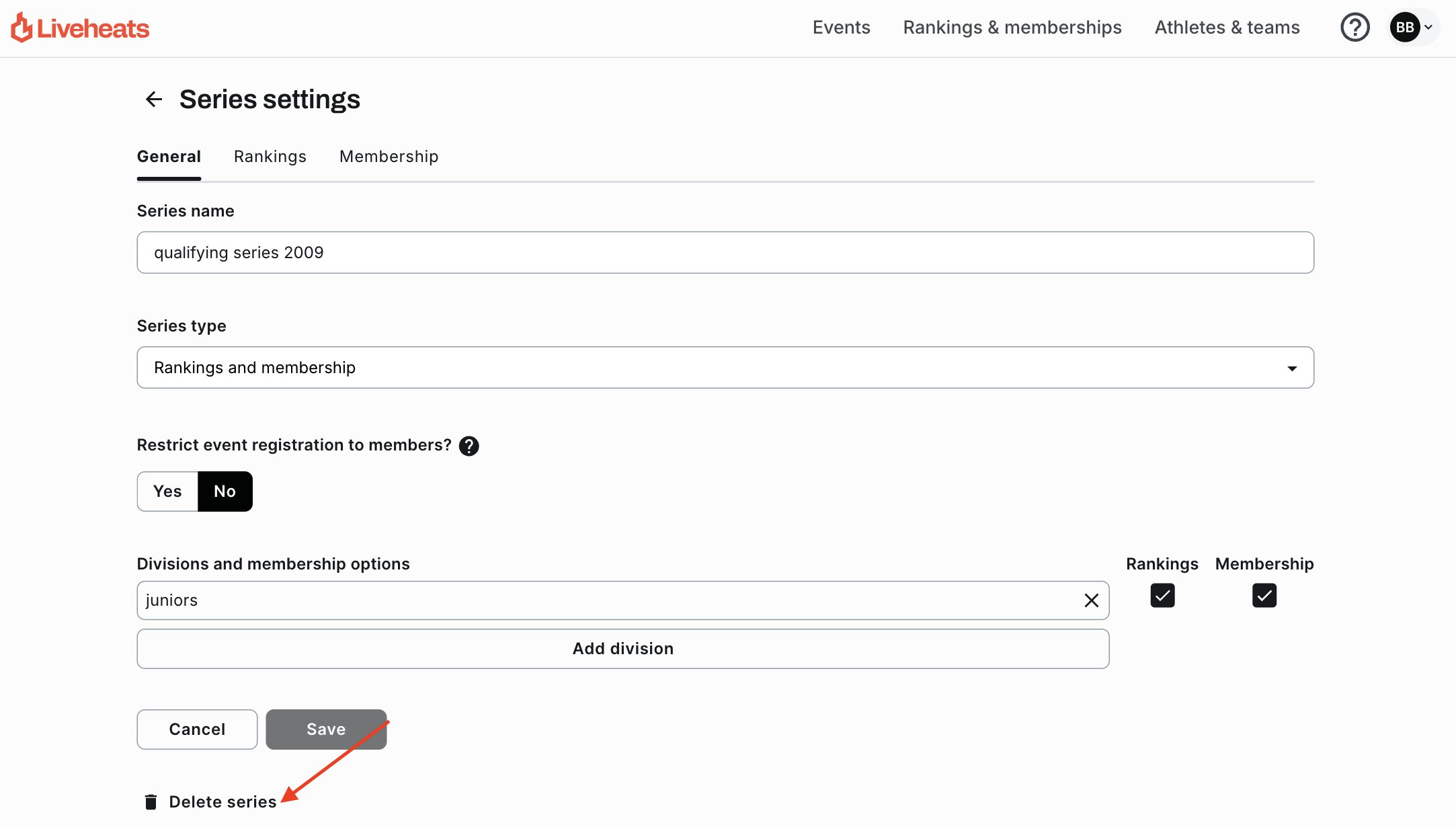
Task: Select No for restricting registration
Action: (225, 491)
